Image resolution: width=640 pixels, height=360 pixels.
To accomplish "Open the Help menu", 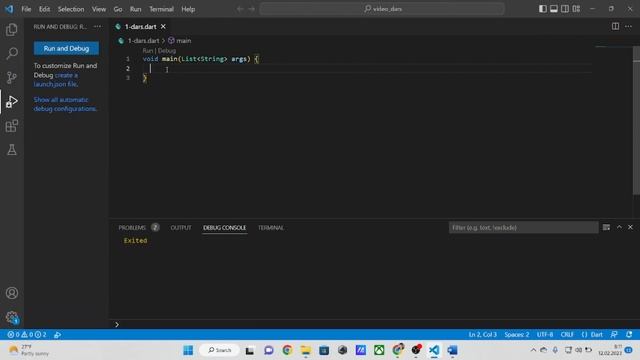I will pyautogui.click(x=188, y=9).
